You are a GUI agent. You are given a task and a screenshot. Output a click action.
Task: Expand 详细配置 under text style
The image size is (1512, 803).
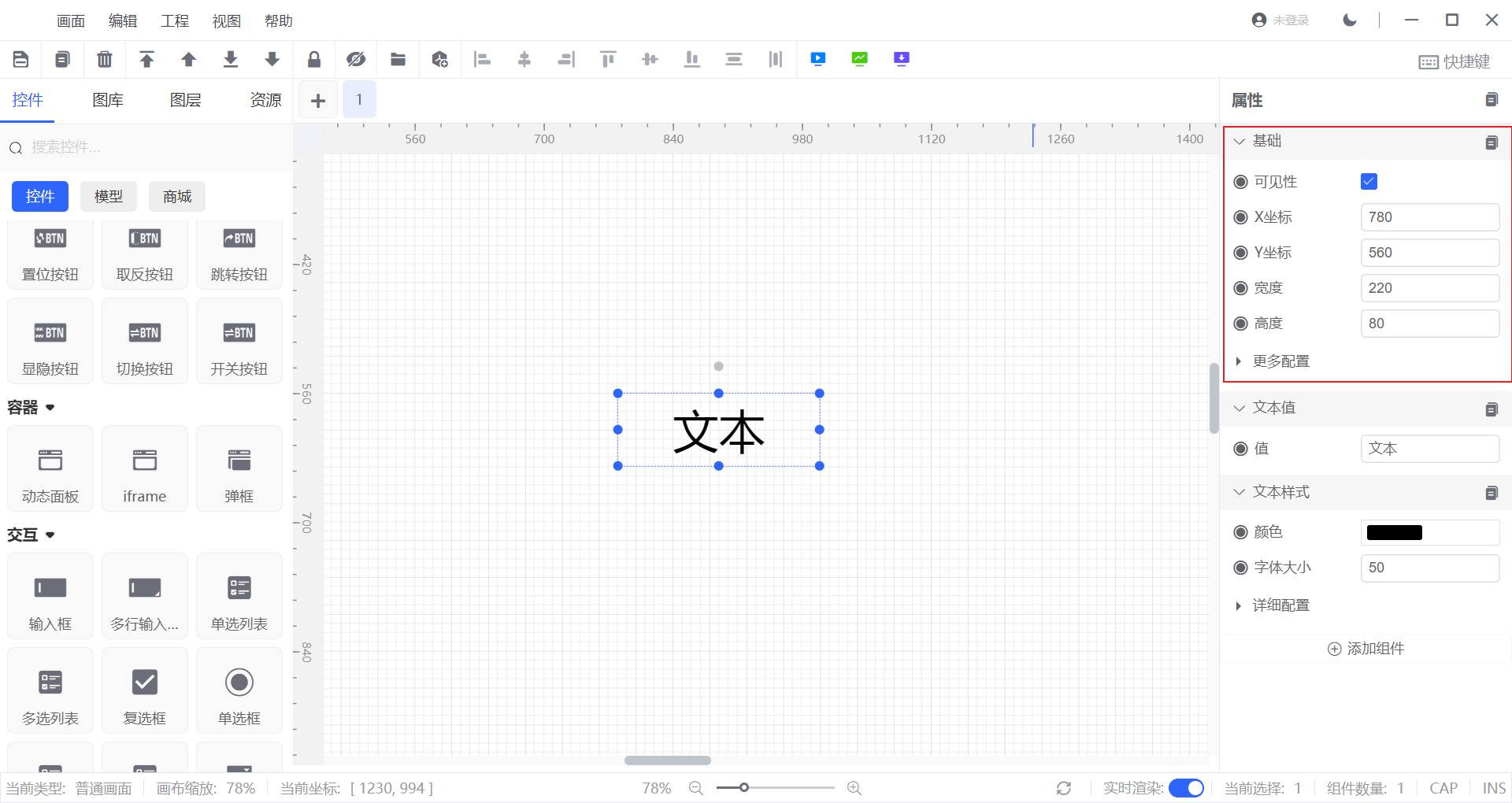coord(1280,605)
